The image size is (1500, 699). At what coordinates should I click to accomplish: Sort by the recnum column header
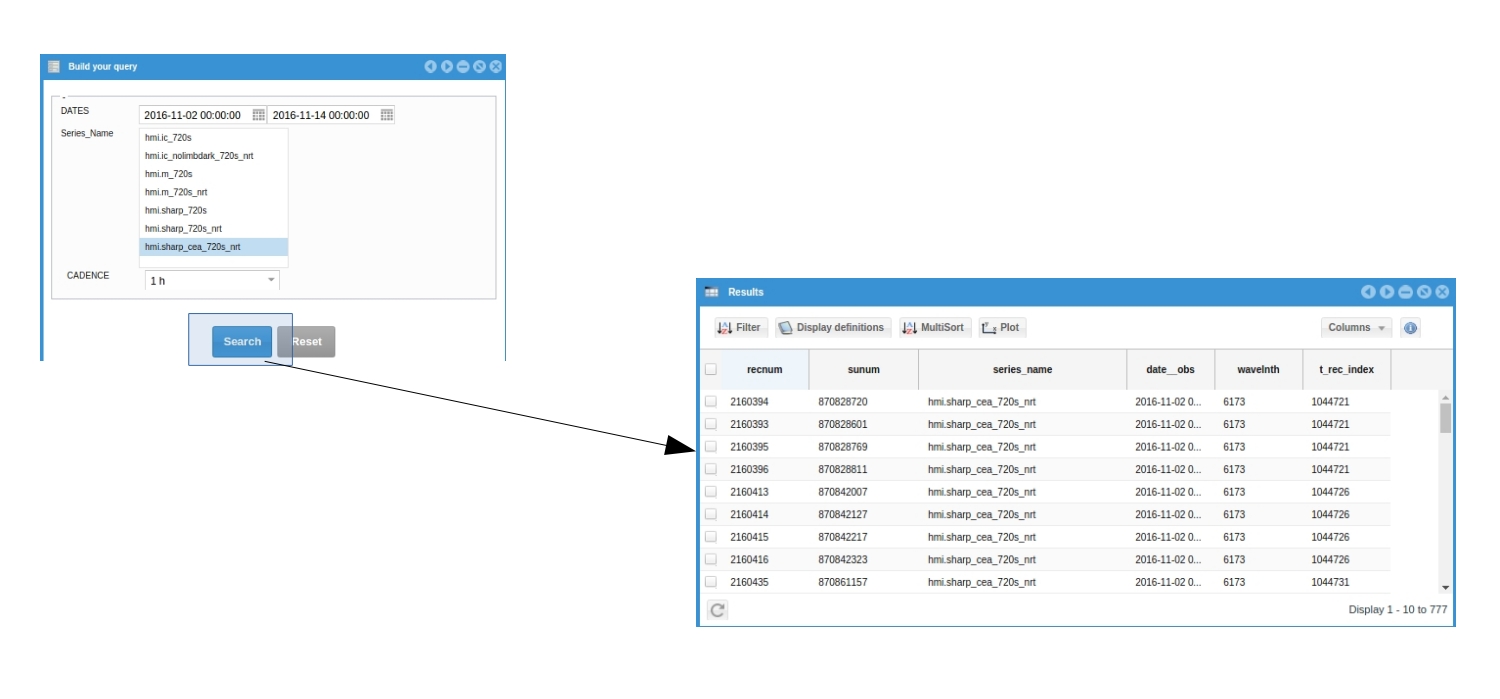pyautogui.click(x=764, y=370)
